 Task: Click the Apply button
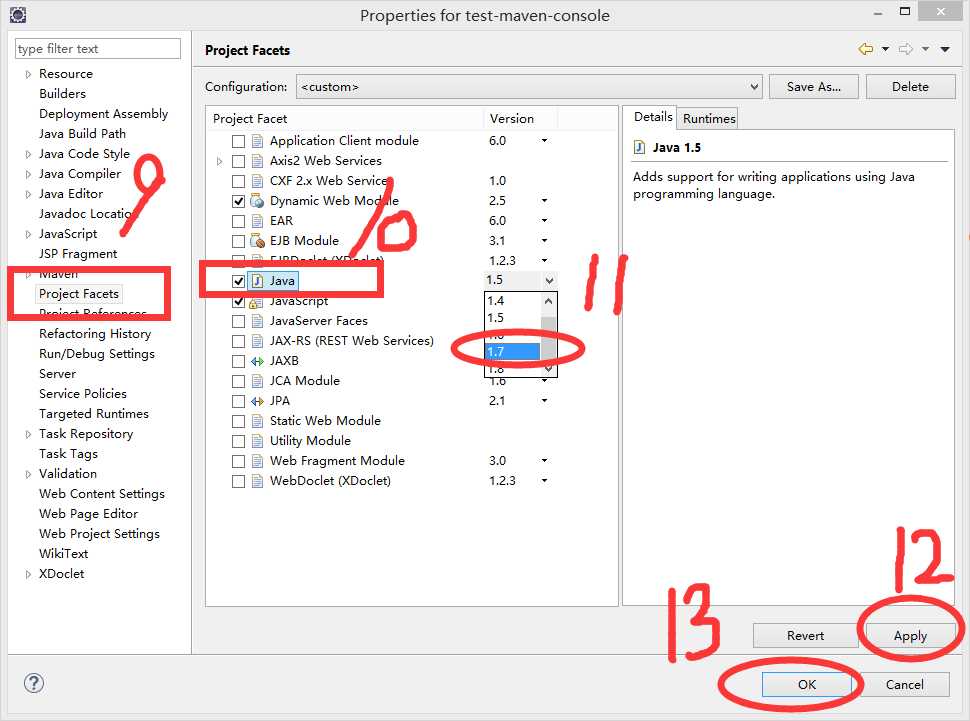pyautogui.click(x=910, y=636)
